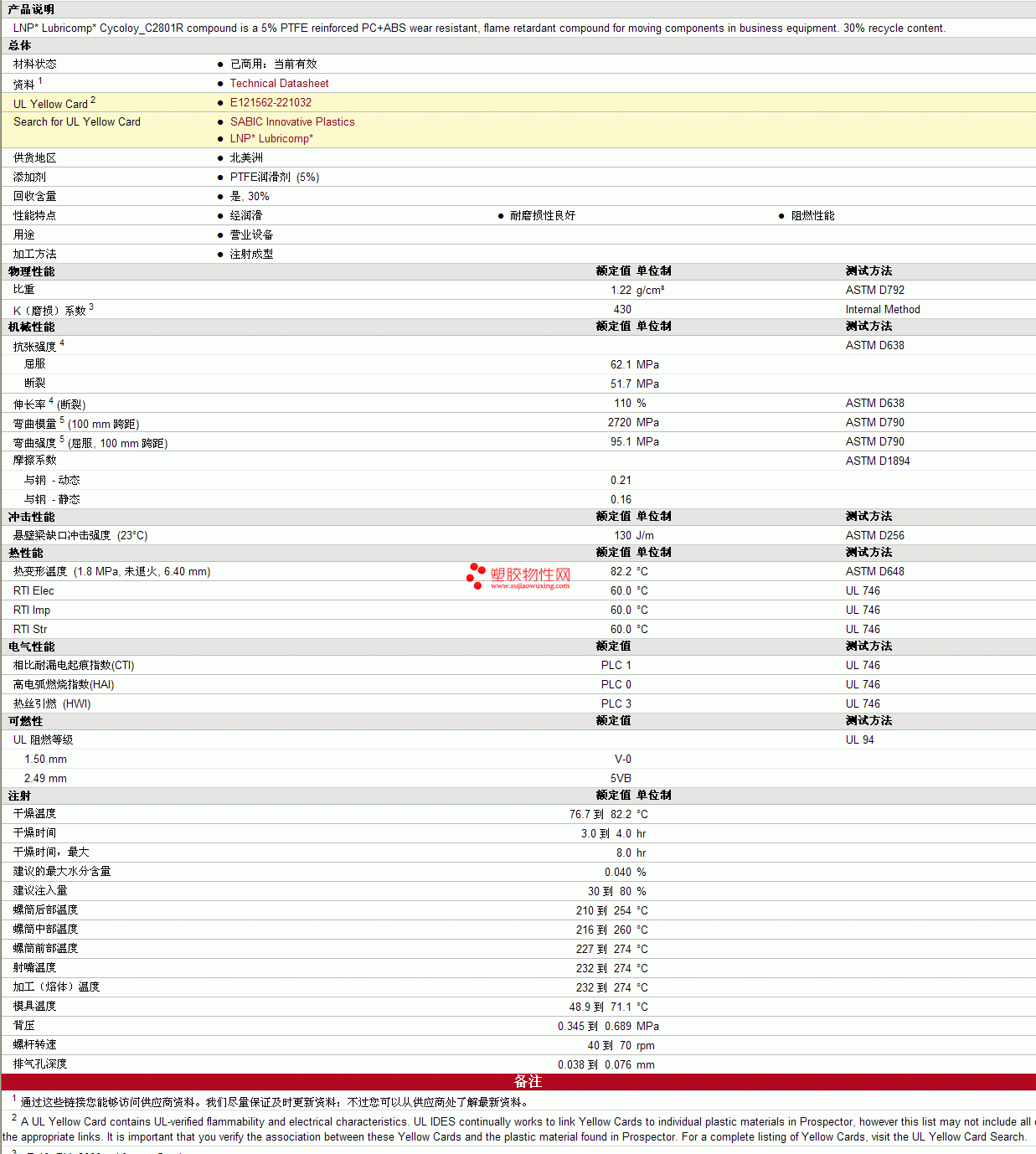Screen dimensions: 1036x1154
Task: Select the product description sentence at top
Action: coord(479,28)
